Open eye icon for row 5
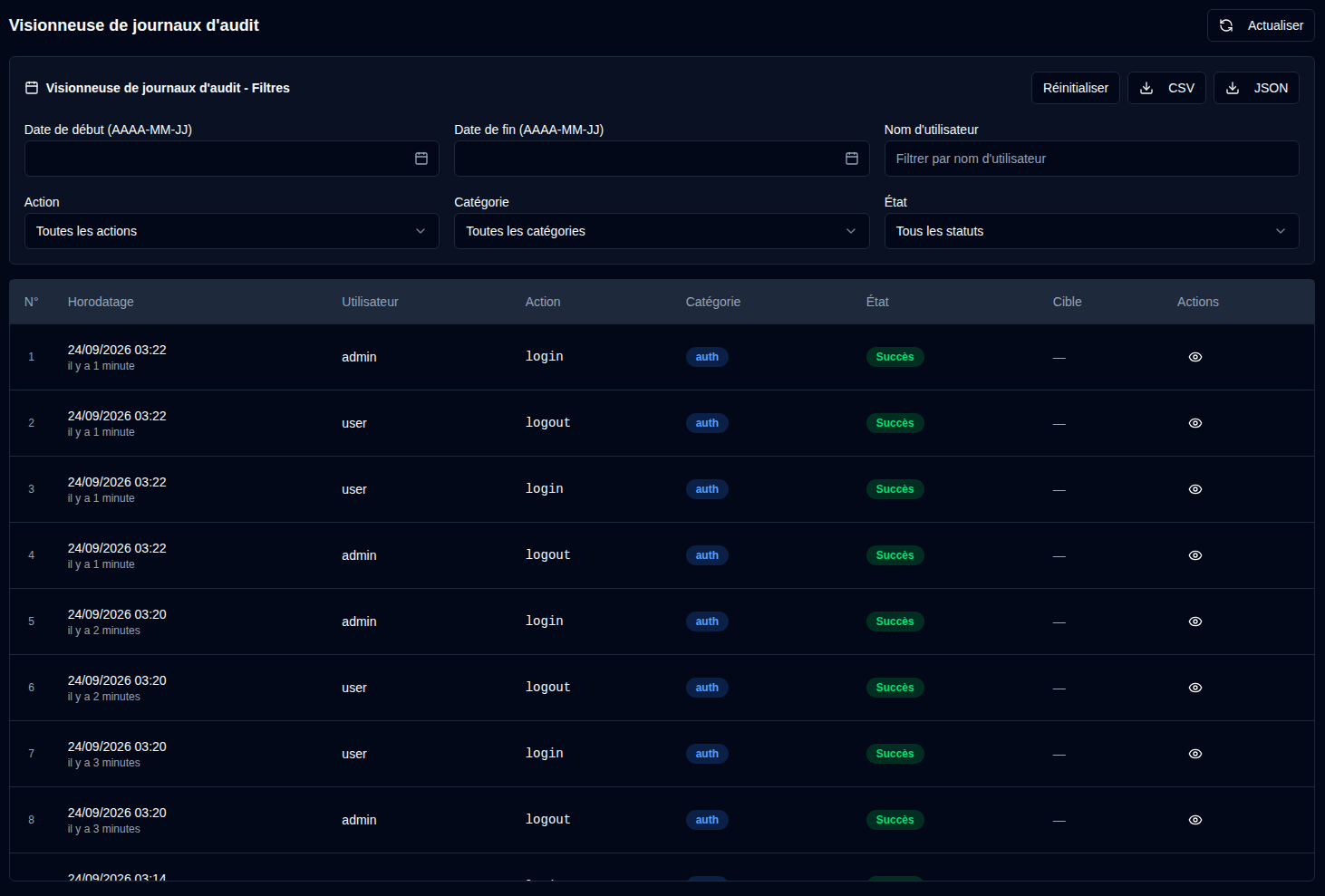 tap(1195, 621)
